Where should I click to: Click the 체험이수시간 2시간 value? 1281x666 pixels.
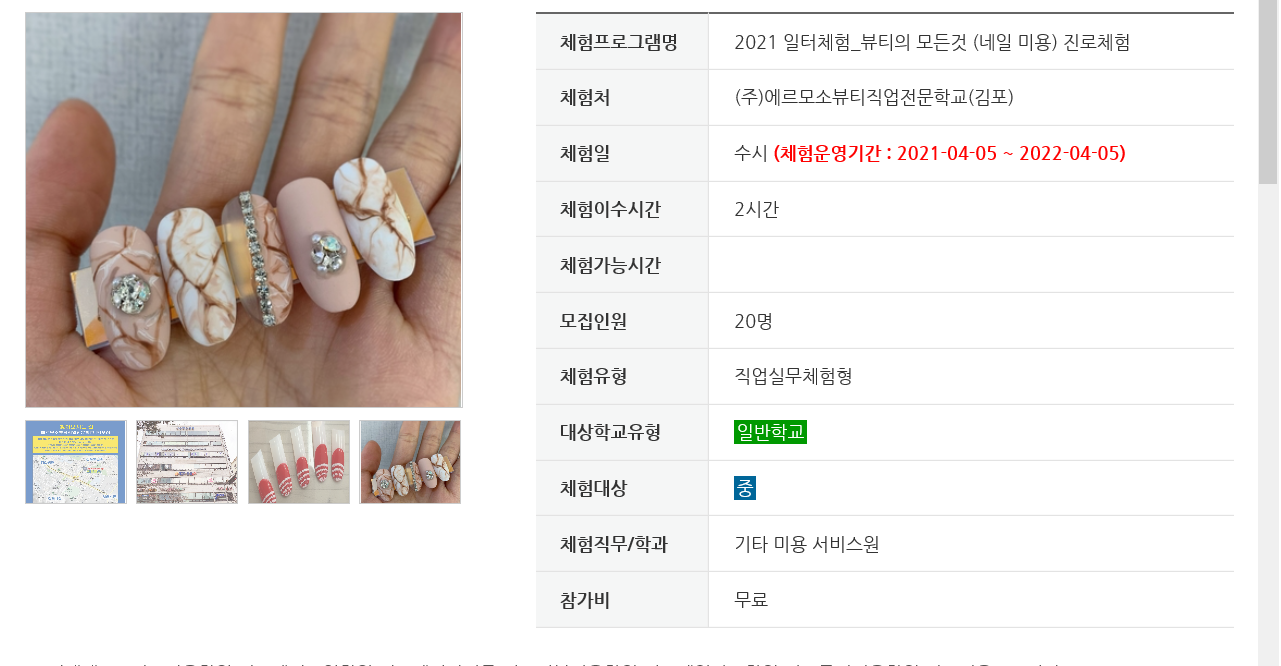coord(756,209)
